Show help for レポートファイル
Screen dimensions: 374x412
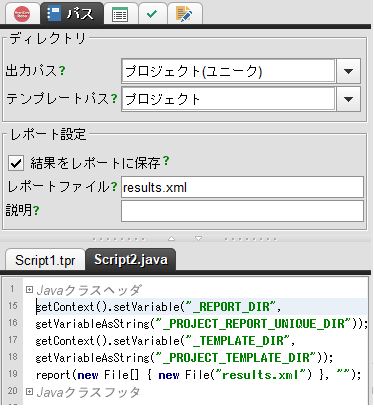(114, 186)
